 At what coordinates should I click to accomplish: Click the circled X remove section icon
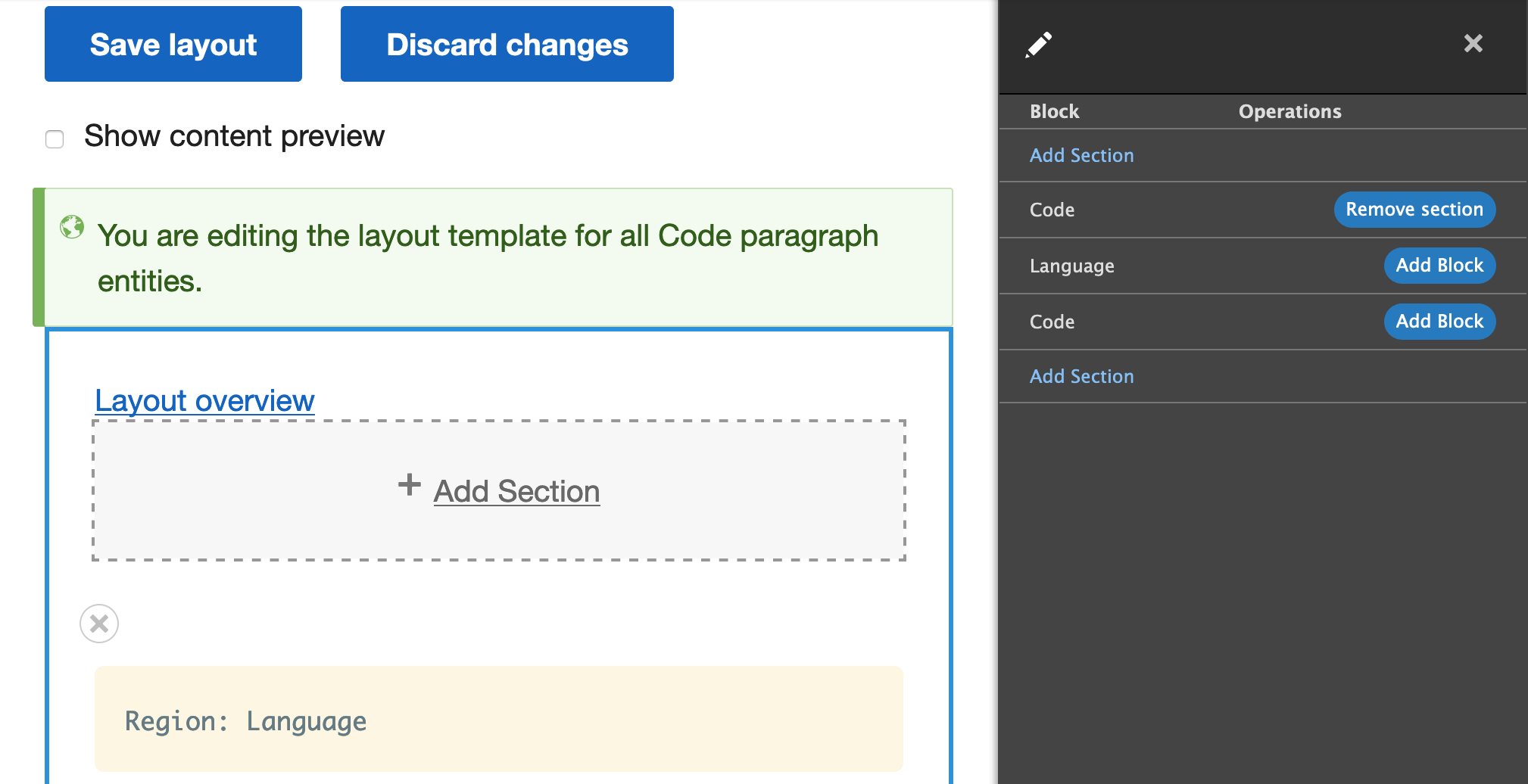coord(99,624)
